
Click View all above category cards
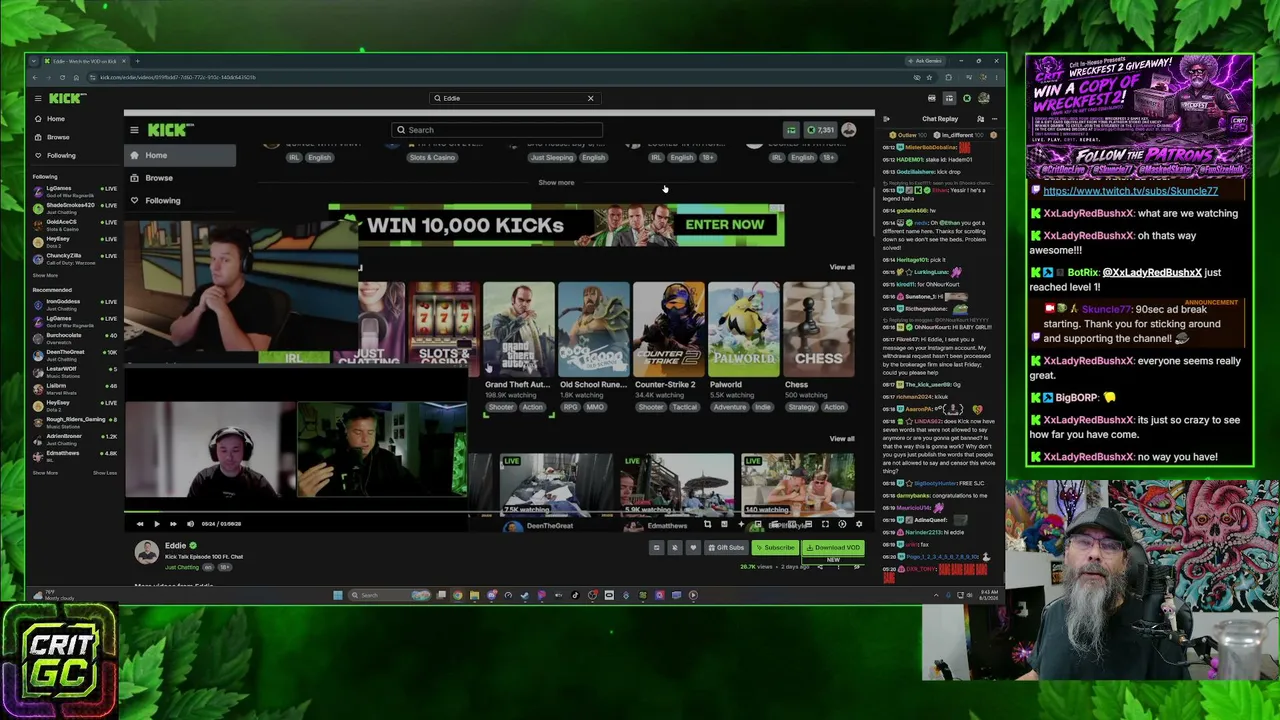pyautogui.click(x=842, y=267)
